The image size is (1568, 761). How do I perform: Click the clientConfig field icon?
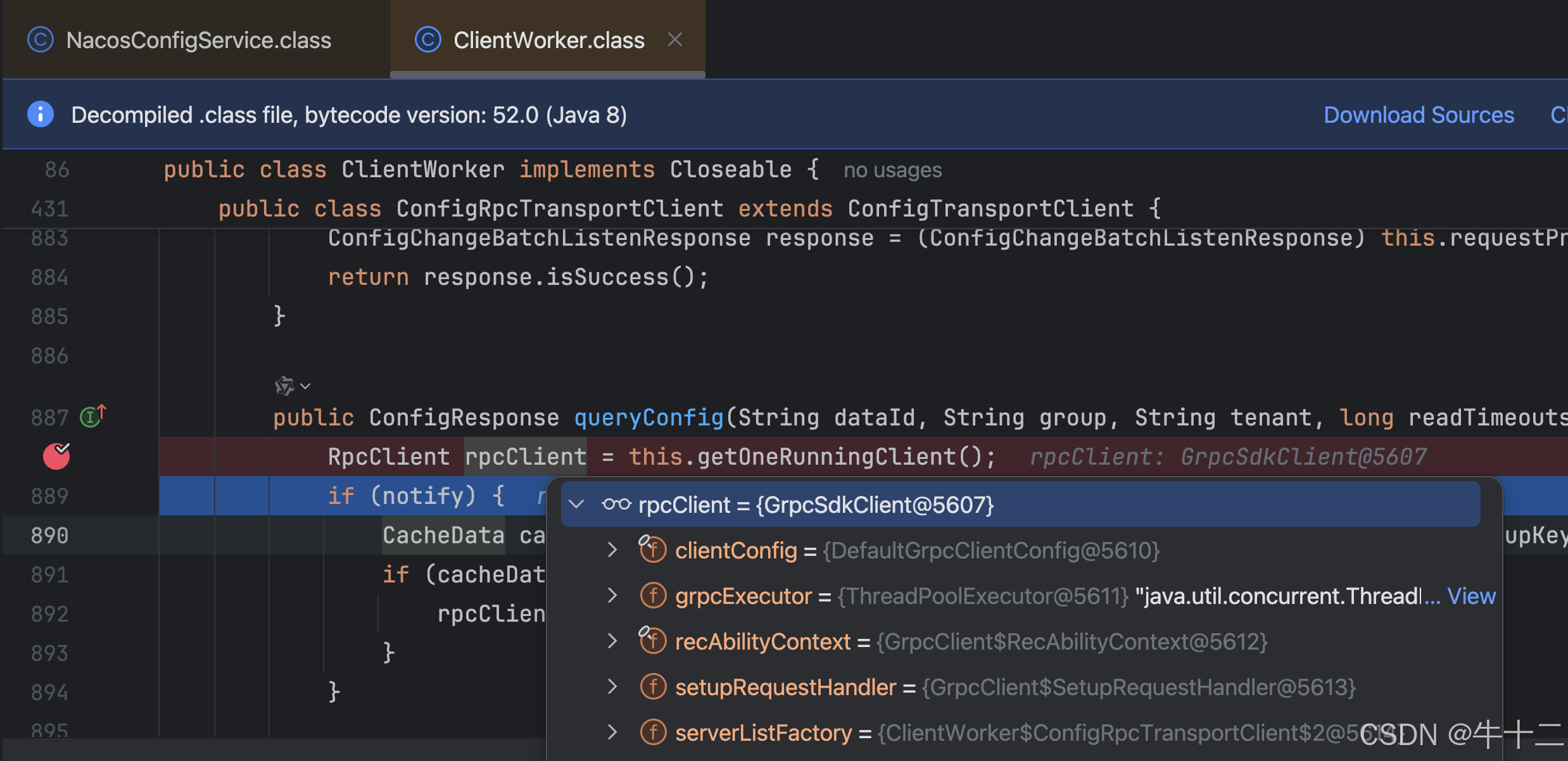653,550
